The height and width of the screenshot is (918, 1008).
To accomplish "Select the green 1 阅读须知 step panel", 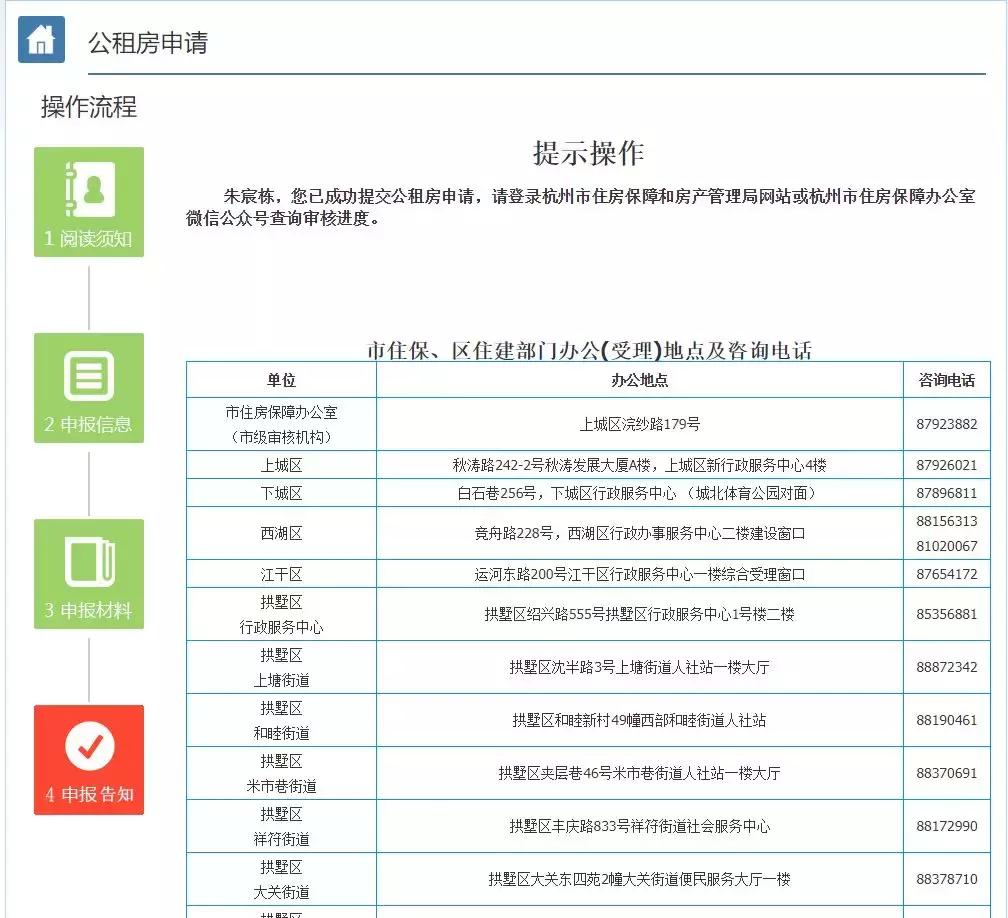I will [x=88, y=201].
